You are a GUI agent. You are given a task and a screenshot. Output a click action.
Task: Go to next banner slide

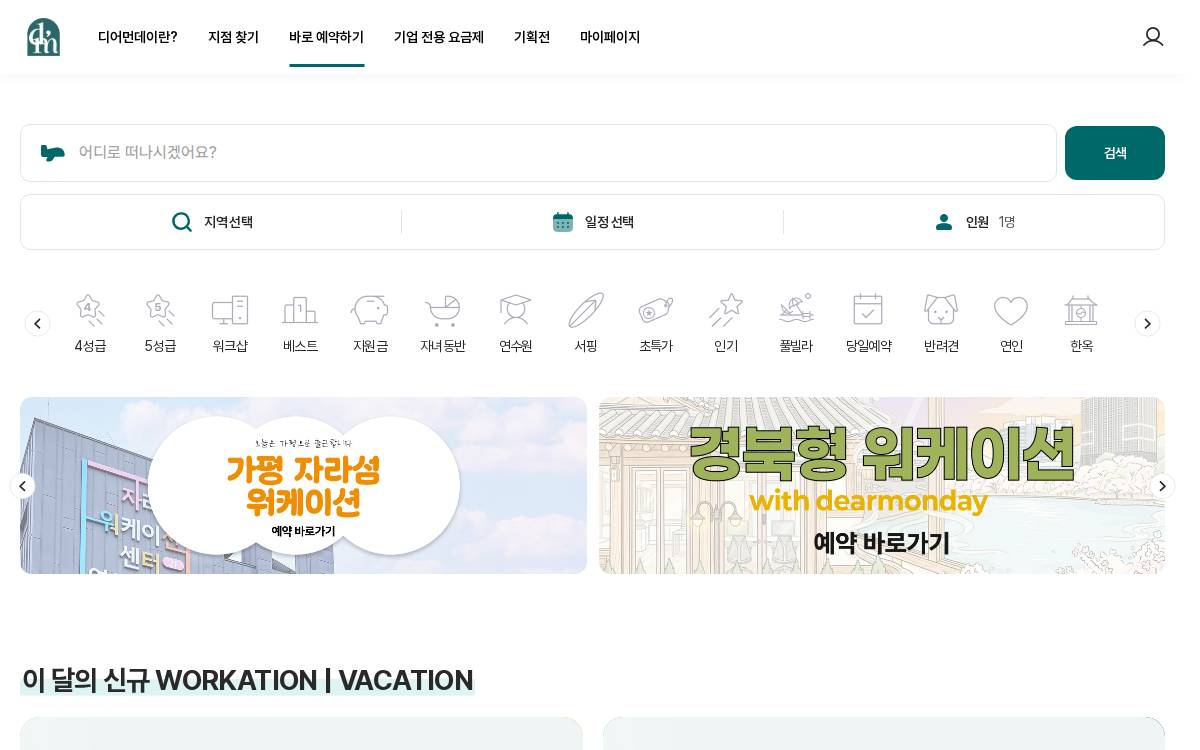tap(1162, 486)
